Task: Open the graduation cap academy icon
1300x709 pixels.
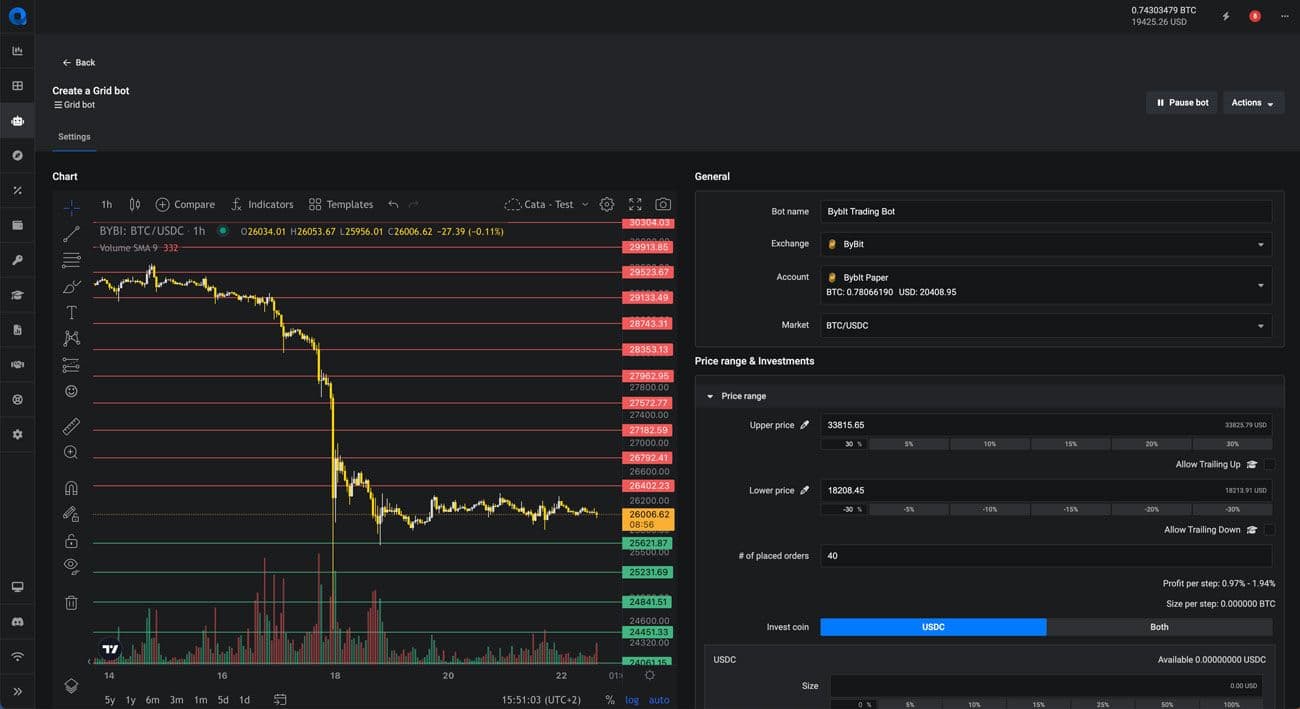Action: [17, 295]
